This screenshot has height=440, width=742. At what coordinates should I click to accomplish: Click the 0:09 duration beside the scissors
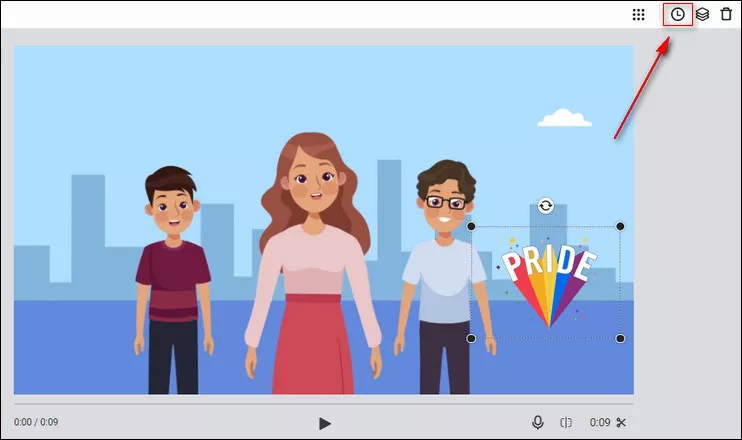pyautogui.click(x=600, y=422)
